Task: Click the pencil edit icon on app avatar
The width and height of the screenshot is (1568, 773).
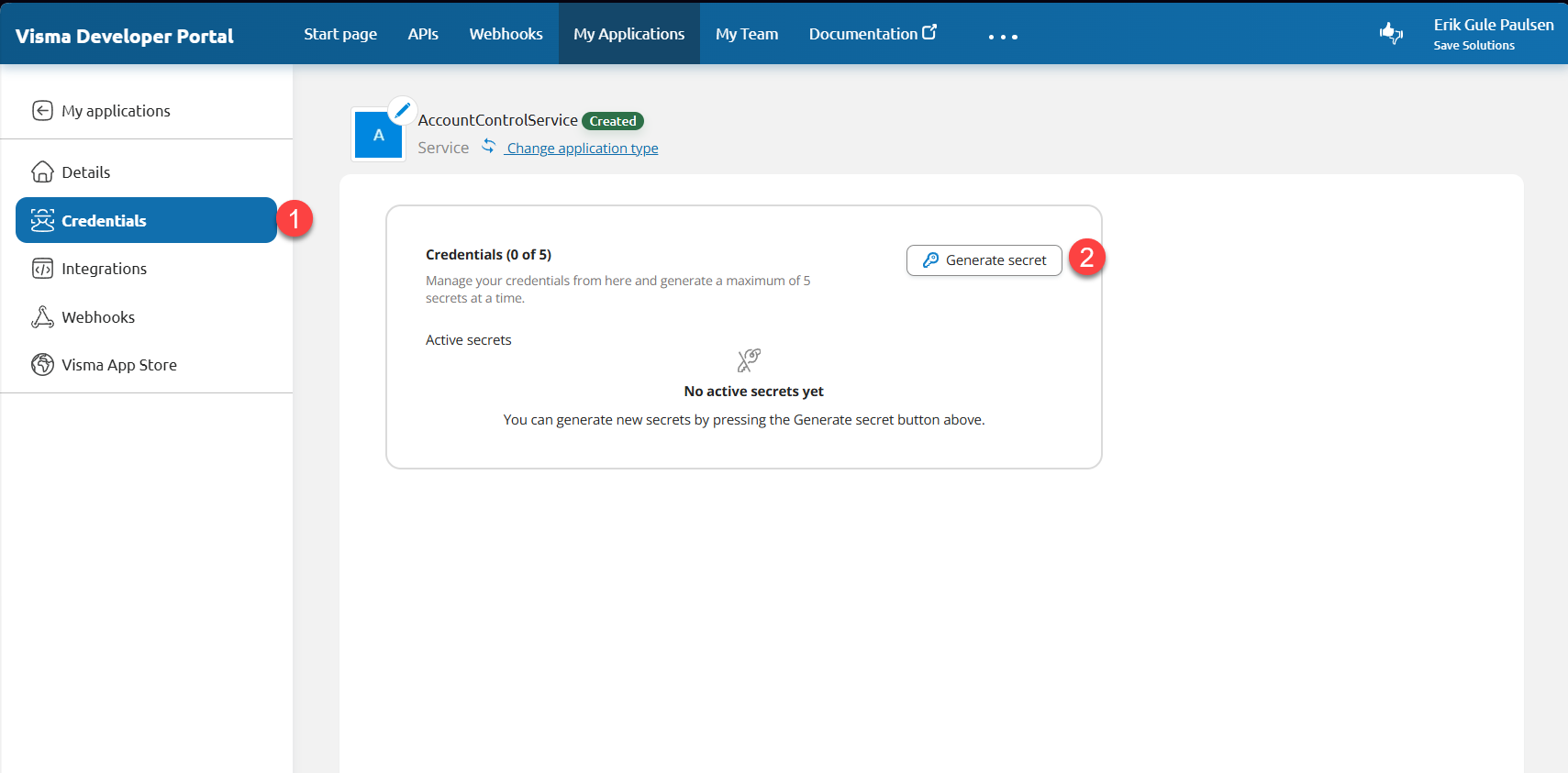Action: point(402,110)
